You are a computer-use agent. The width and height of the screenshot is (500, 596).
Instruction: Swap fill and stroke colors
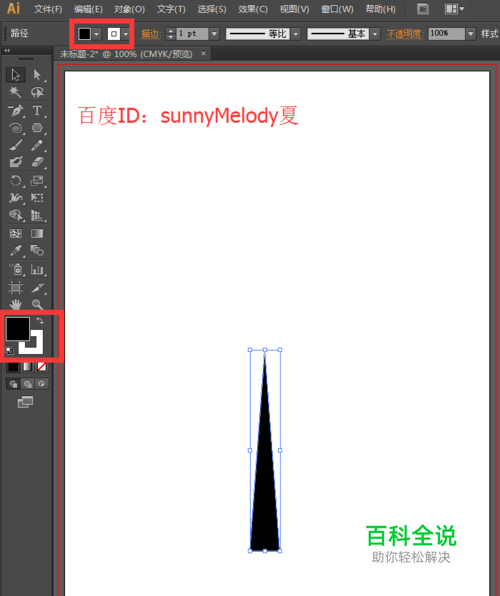click(x=40, y=321)
